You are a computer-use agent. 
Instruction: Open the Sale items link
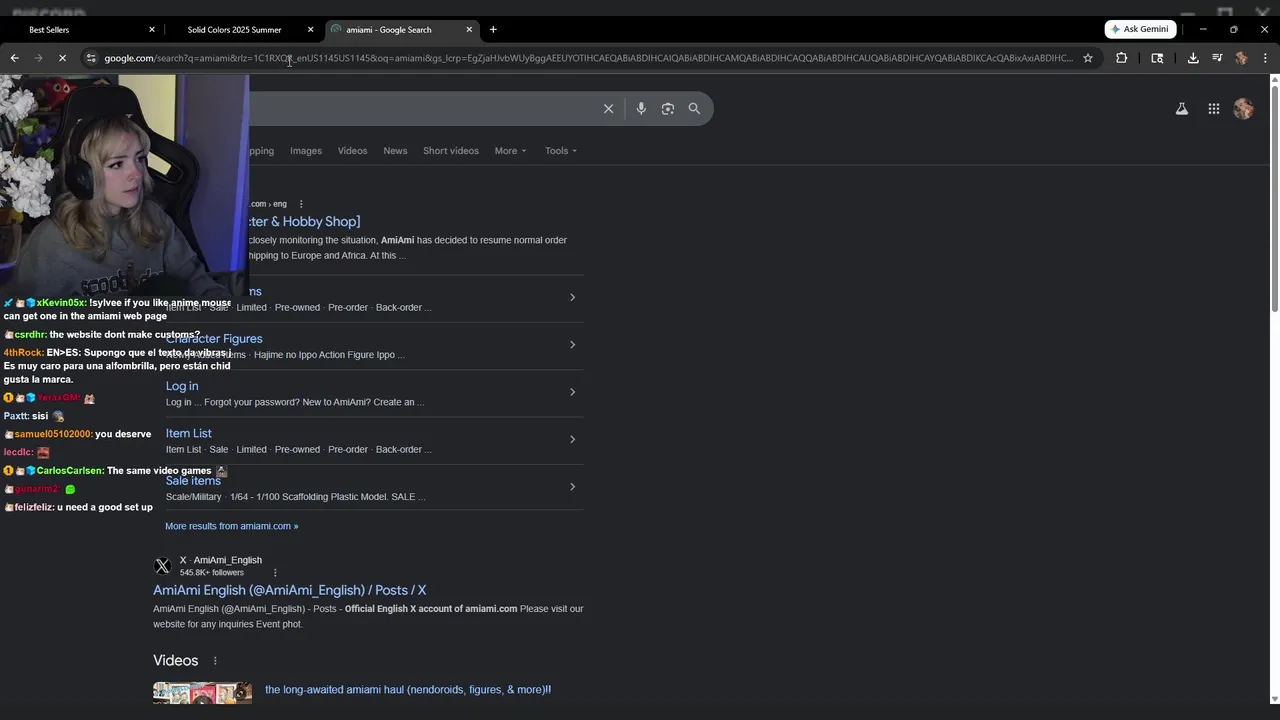[193, 481]
